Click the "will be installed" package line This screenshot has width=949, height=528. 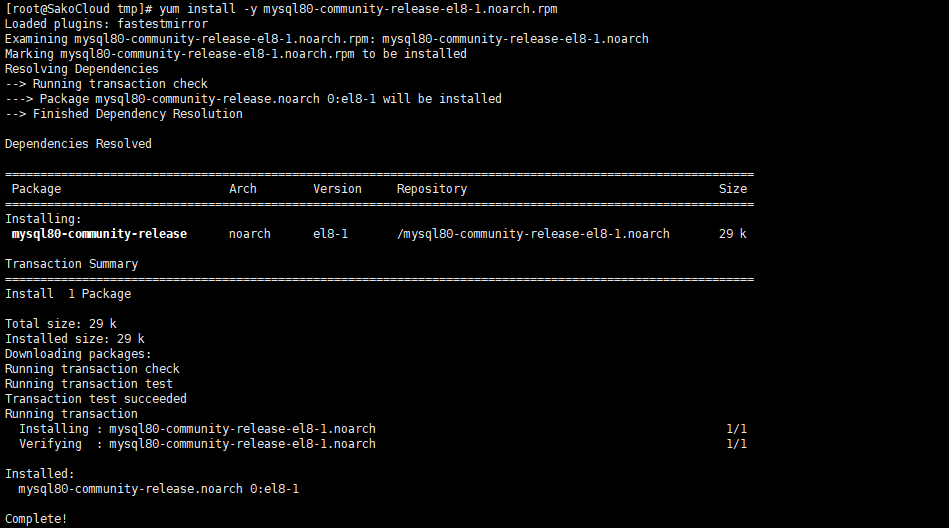pyautogui.click(x=254, y=99)
